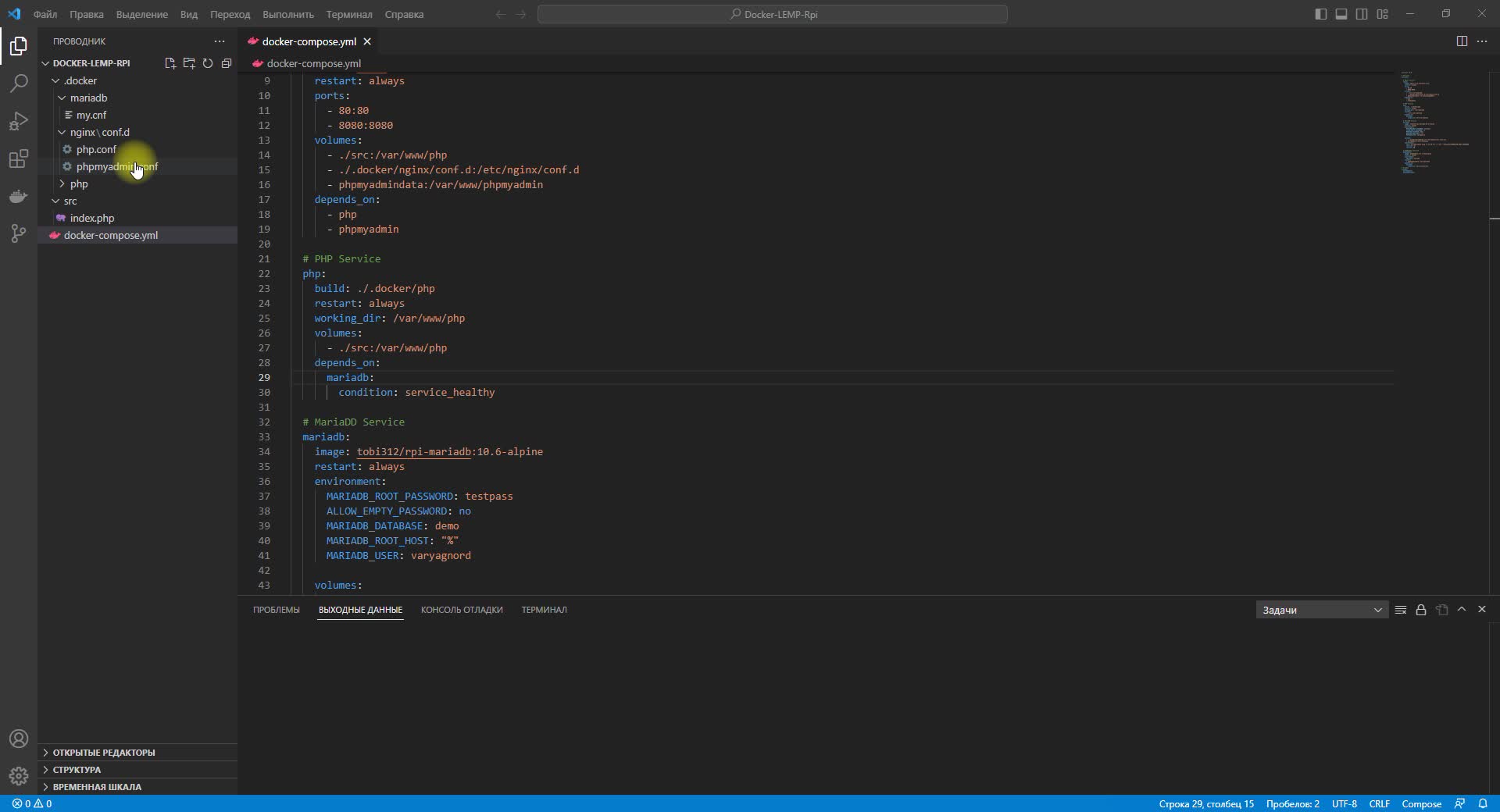The height and width of the screenshot is (812, 1500).
Task: Split the editor using the top-right icon
Action: (x=1461, y=41)
